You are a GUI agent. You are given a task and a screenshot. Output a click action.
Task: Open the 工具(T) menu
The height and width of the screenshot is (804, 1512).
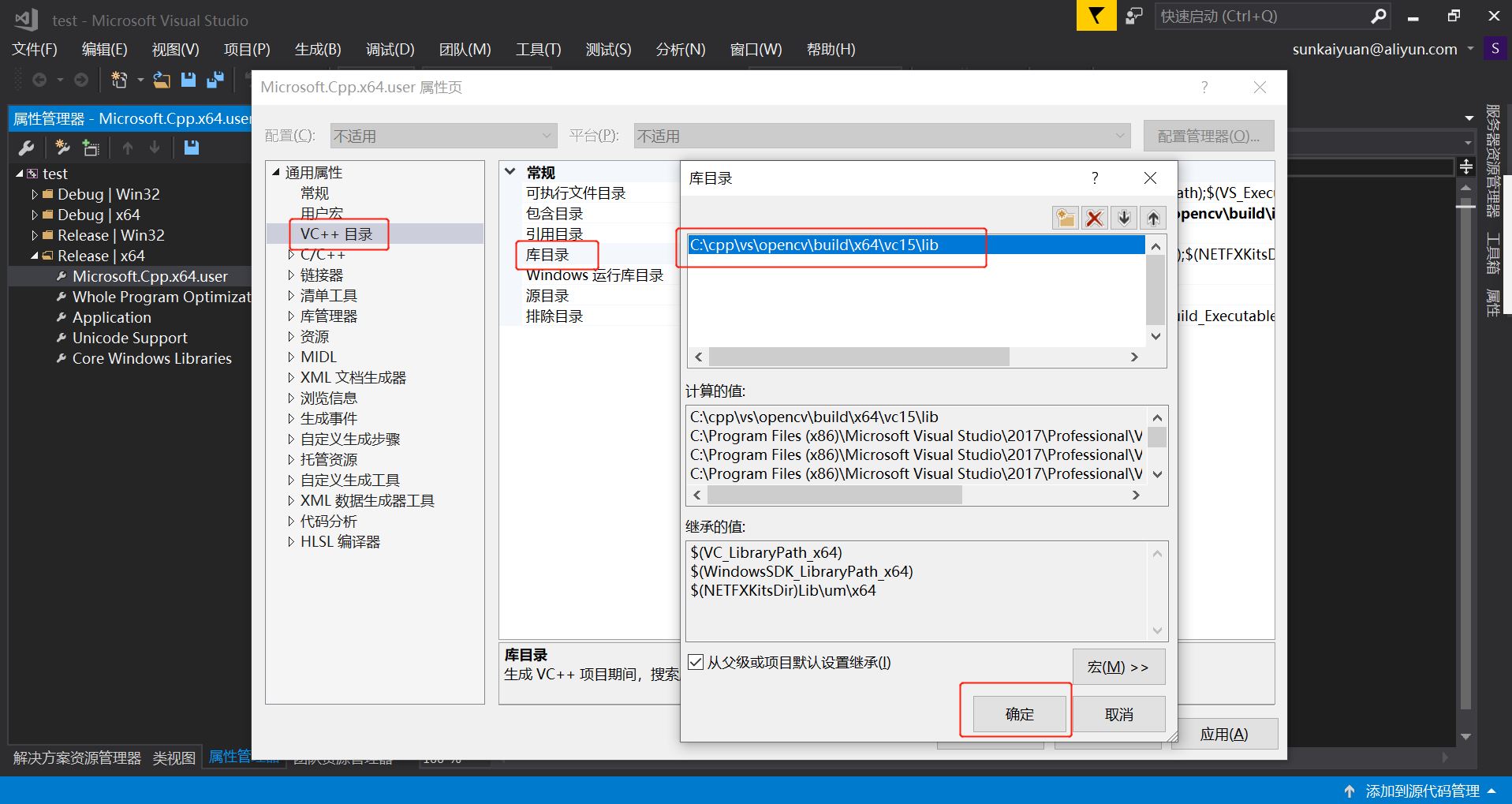[539, 49]
